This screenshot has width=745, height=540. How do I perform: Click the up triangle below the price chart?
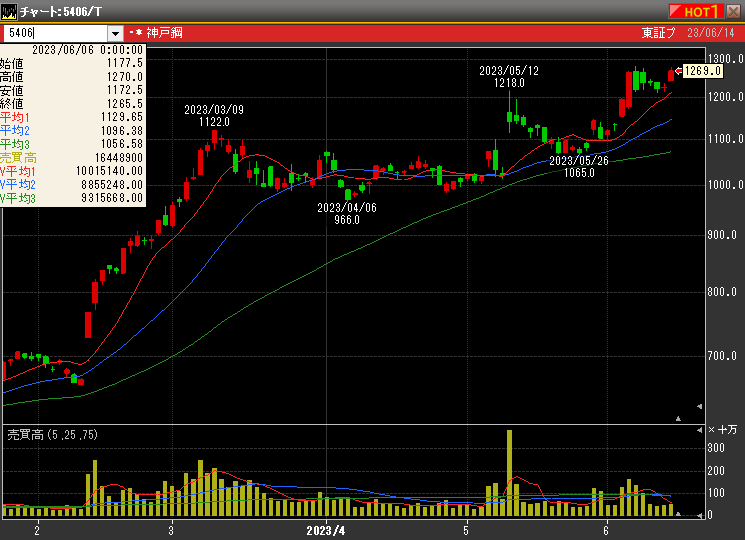point(679,418)
